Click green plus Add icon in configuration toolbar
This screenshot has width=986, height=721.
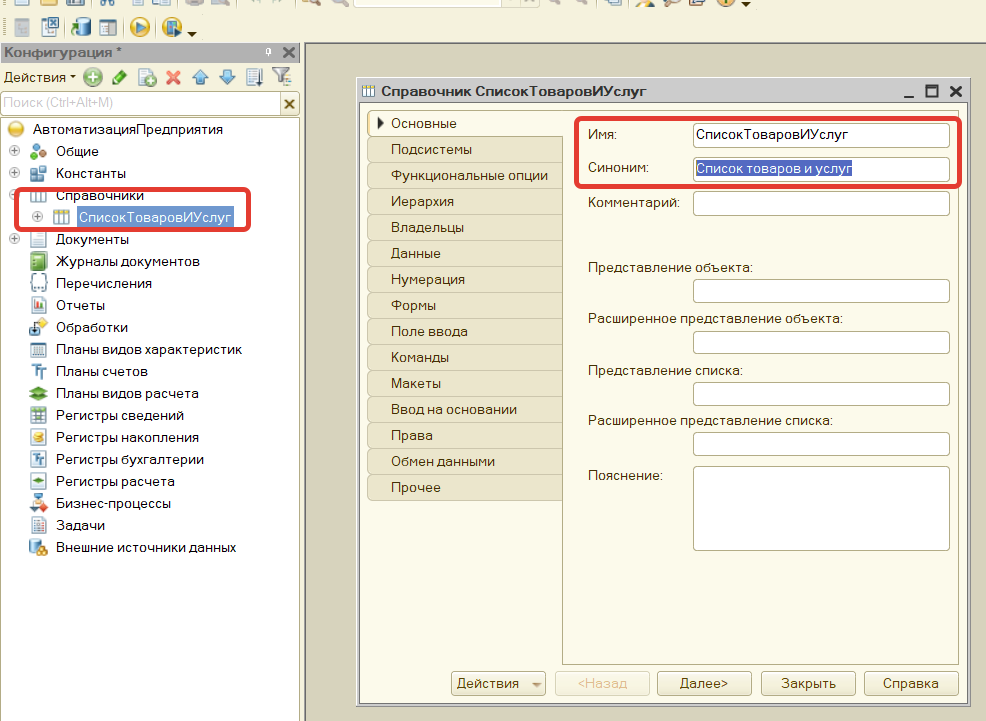[x=93, y=77]
